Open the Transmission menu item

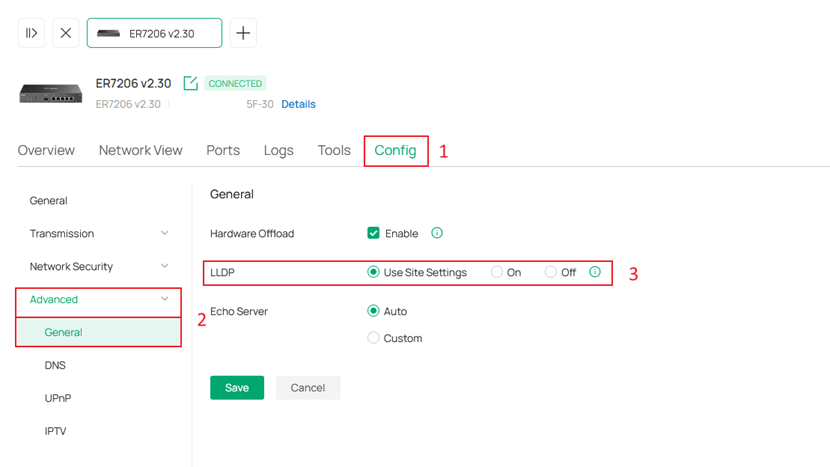coord(62,234)
